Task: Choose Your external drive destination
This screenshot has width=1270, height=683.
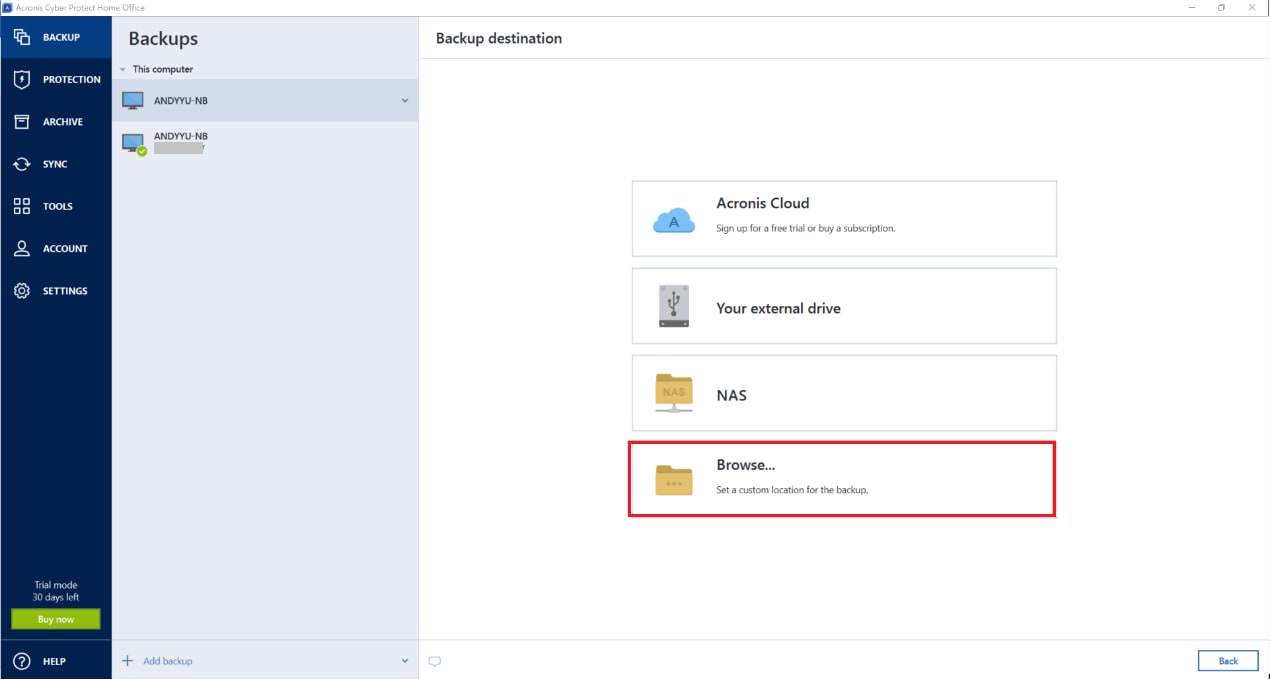Action: pos(844,306)
